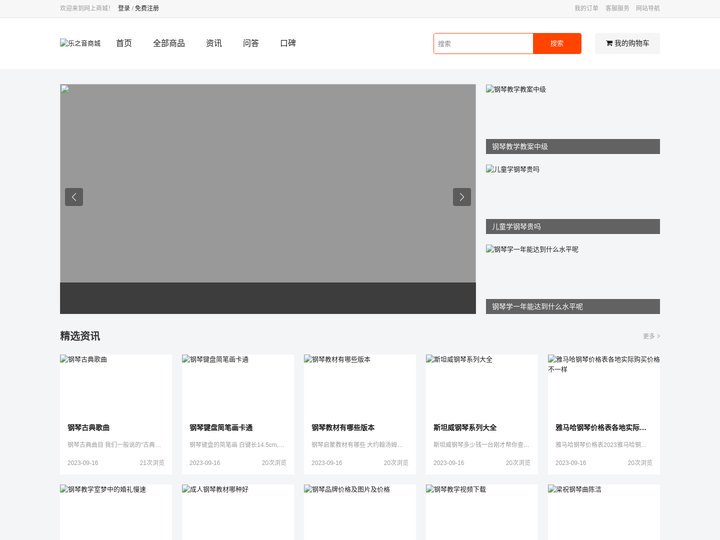Viewport: 720px width, 540px height.
Task: Open 儿童学钢琴贵吗 side thumbnail
Action: pos(573,191)
